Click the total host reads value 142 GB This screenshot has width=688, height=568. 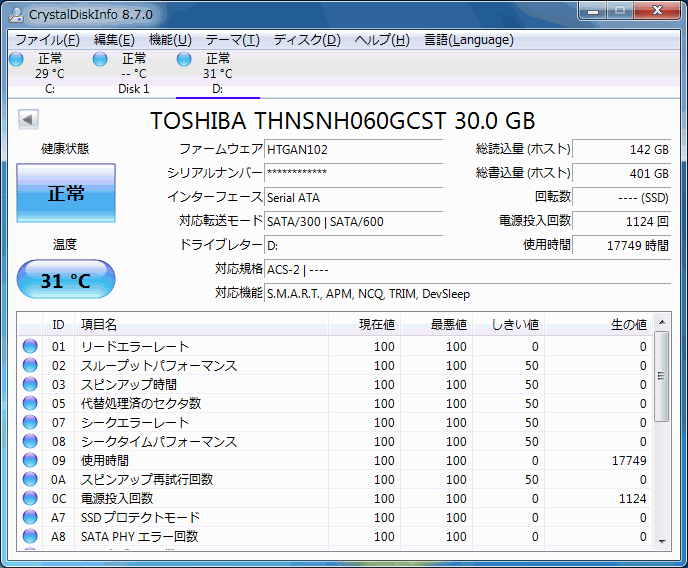pyautogui.click(x=622, y=150)
